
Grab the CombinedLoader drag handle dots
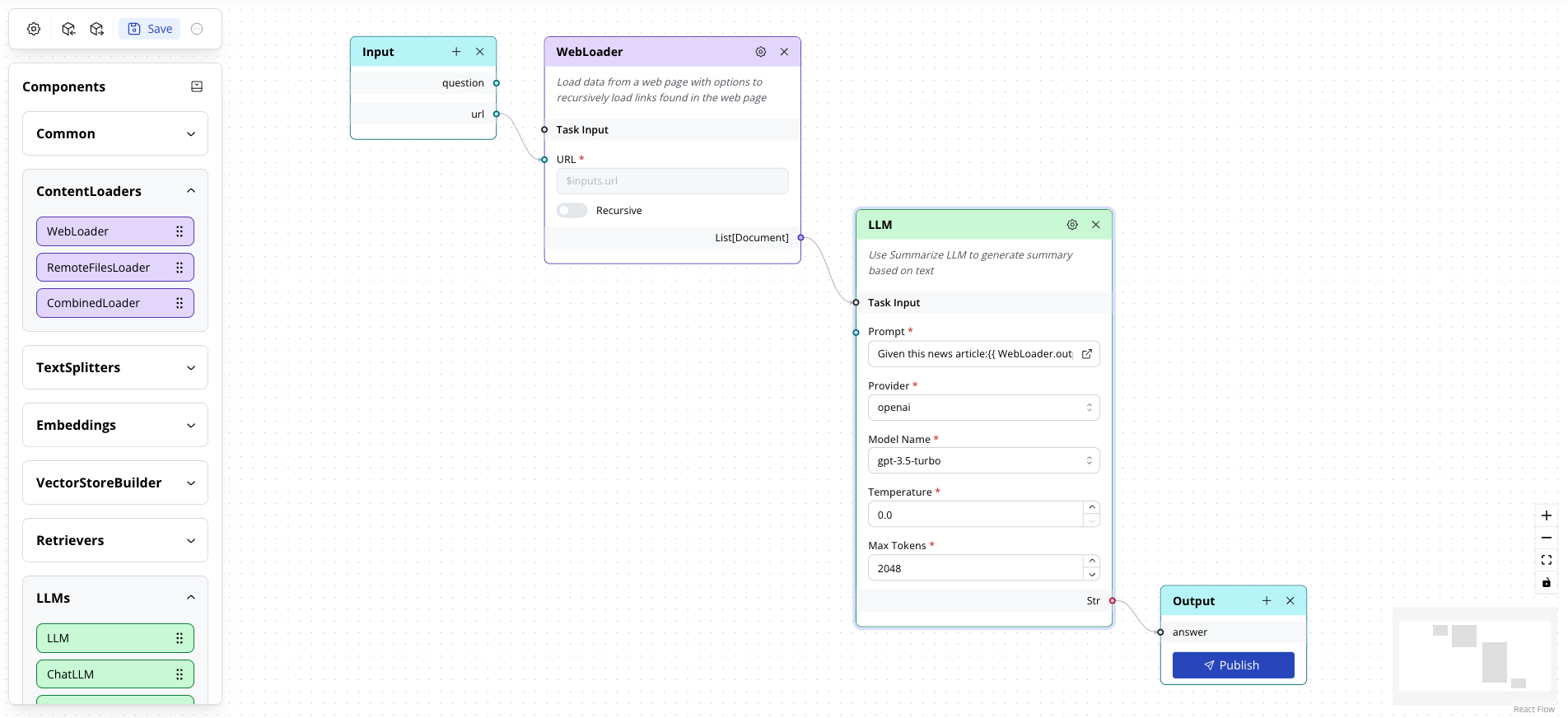point(180,303)
